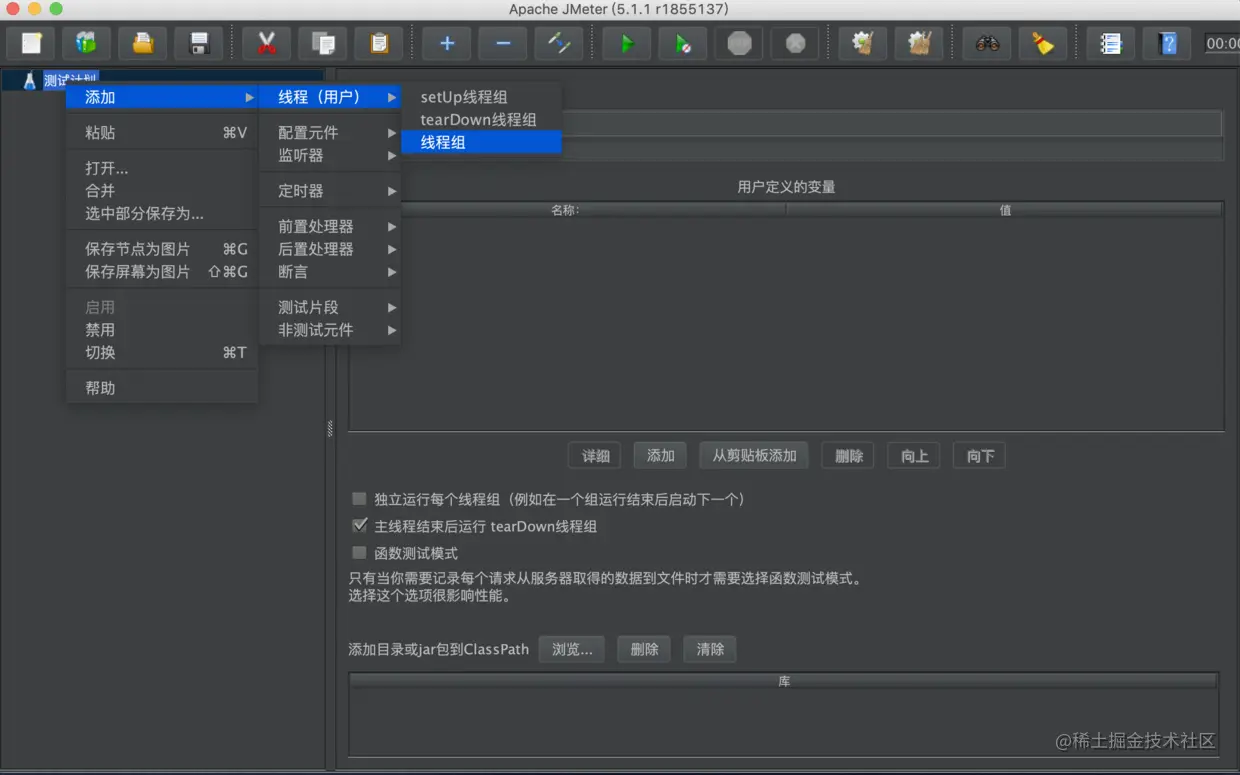Click the Clear results broom icon
The image size is (1240, 775).
point(863,43)
